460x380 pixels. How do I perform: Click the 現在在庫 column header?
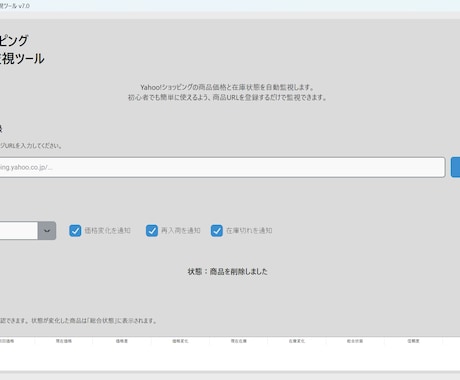[239, 341]
